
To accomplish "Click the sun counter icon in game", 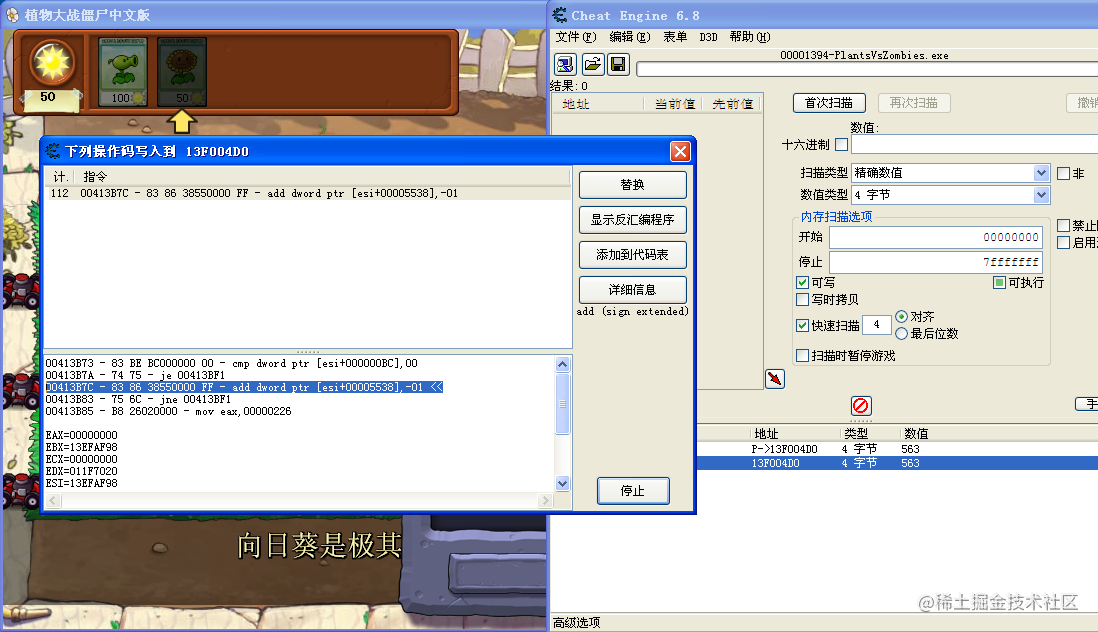I will click(x=51, y=63).
